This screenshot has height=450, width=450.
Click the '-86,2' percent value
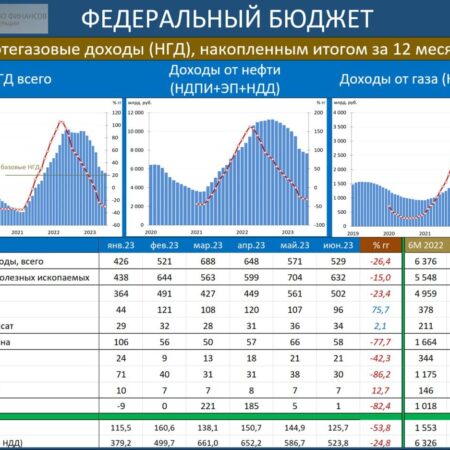(x=380, y=375)
